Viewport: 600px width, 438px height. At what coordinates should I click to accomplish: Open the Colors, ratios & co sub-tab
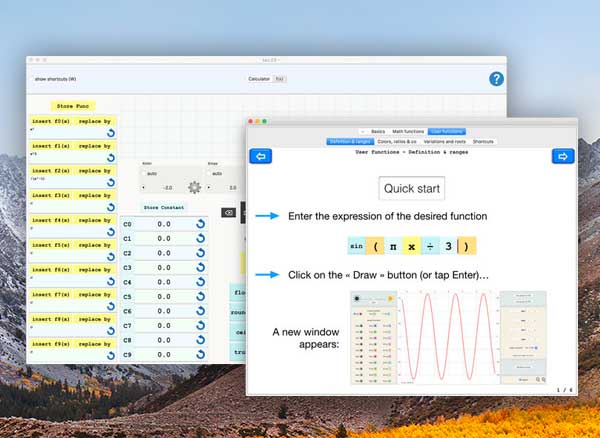pyautogui.click(x=397, y=142)
